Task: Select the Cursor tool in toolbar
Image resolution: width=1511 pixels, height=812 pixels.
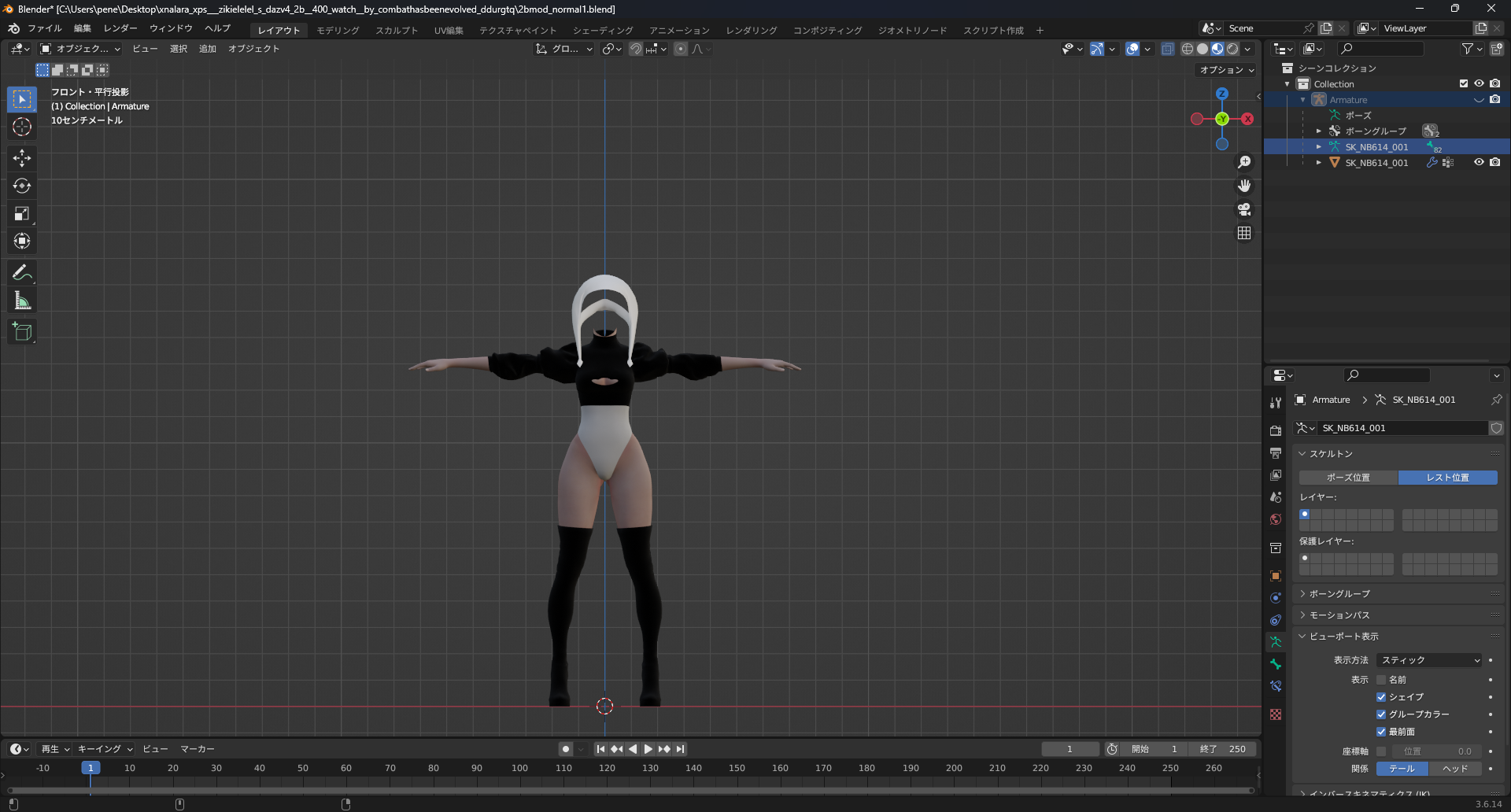Action: pos(22,127)
